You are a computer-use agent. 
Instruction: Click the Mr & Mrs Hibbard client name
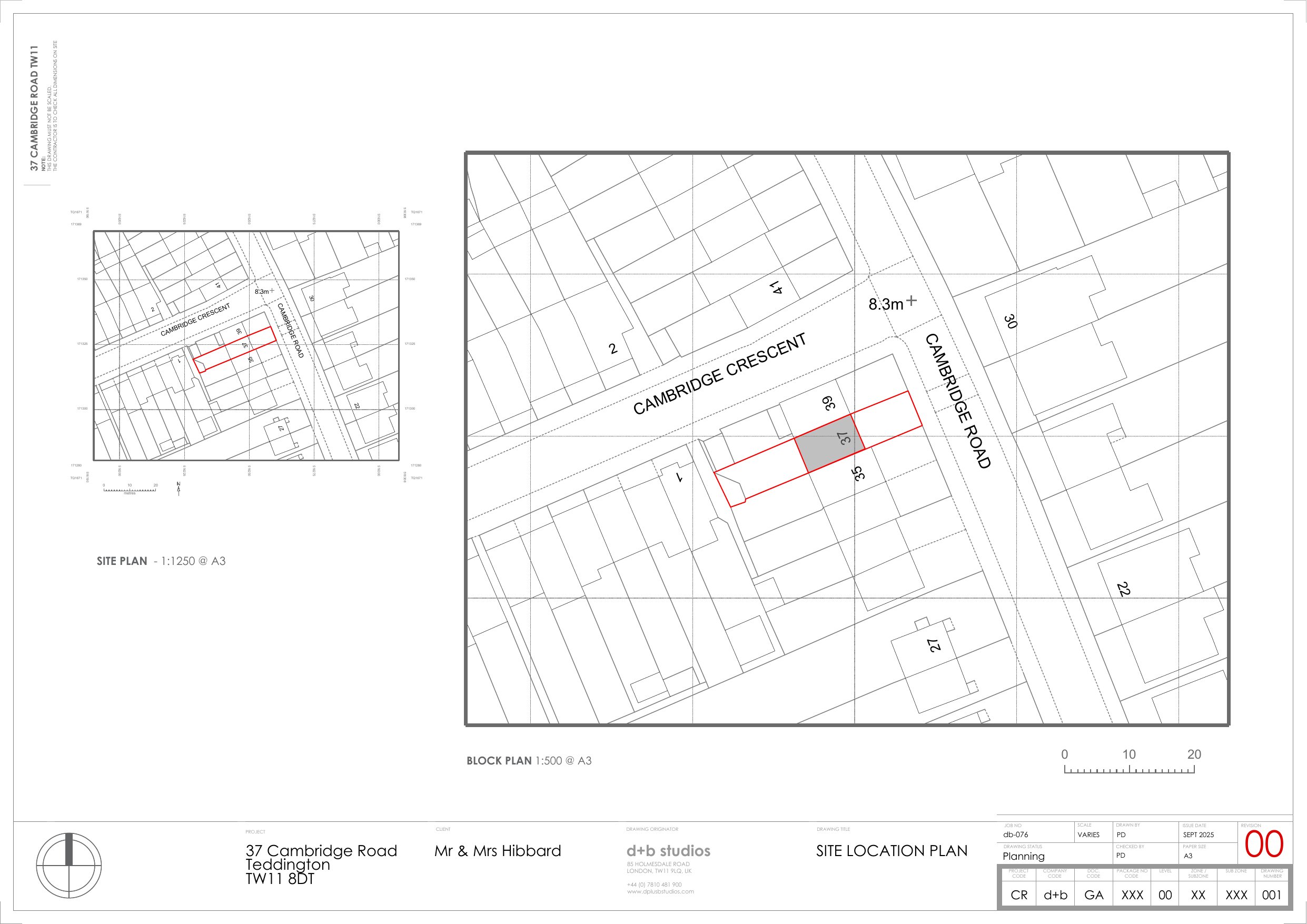498,851
